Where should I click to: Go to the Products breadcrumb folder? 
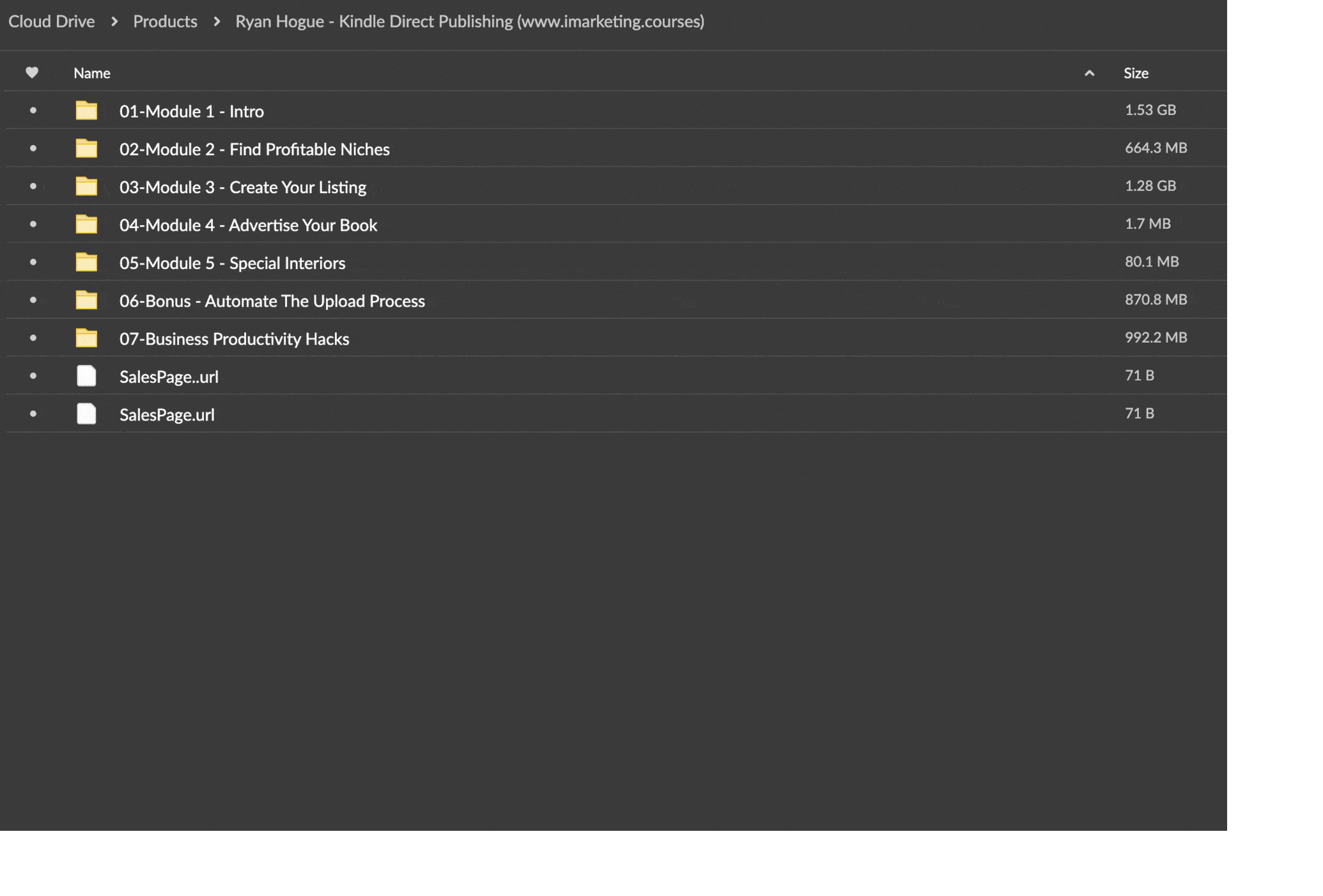click(165, 22)
